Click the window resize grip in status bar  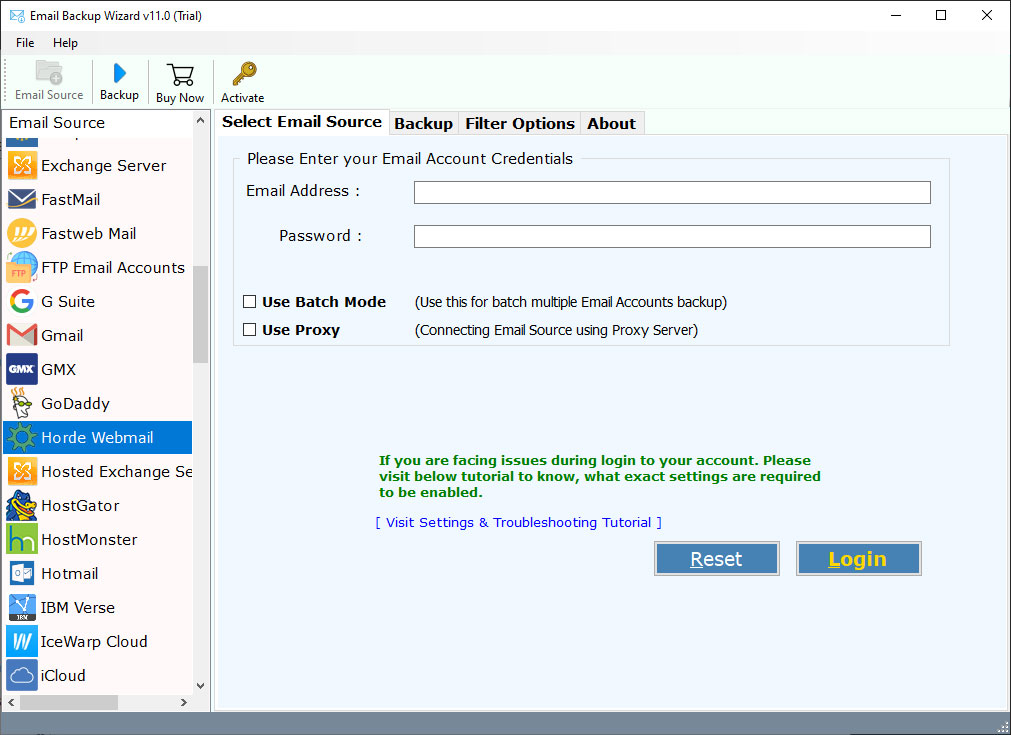point(1002,726)
